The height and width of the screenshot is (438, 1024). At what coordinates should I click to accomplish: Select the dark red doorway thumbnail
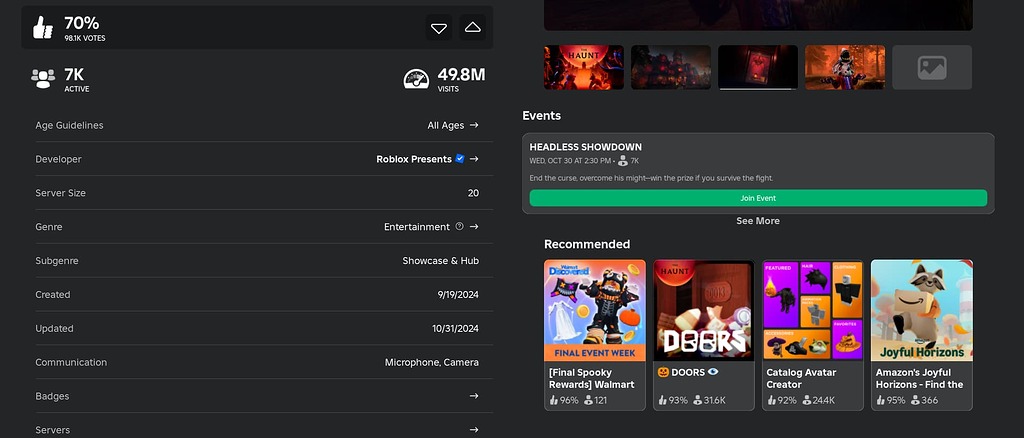pos(758,67)
